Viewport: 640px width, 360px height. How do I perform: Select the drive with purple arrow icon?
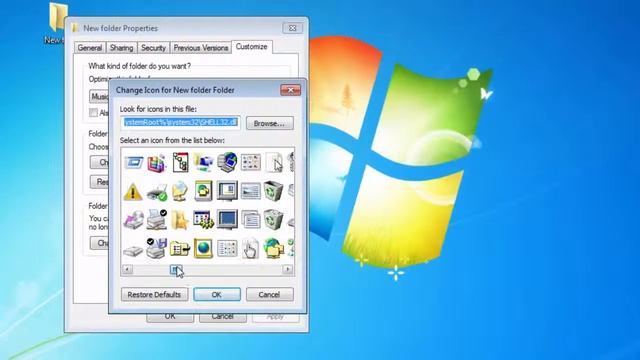click(x=133, y=220)
